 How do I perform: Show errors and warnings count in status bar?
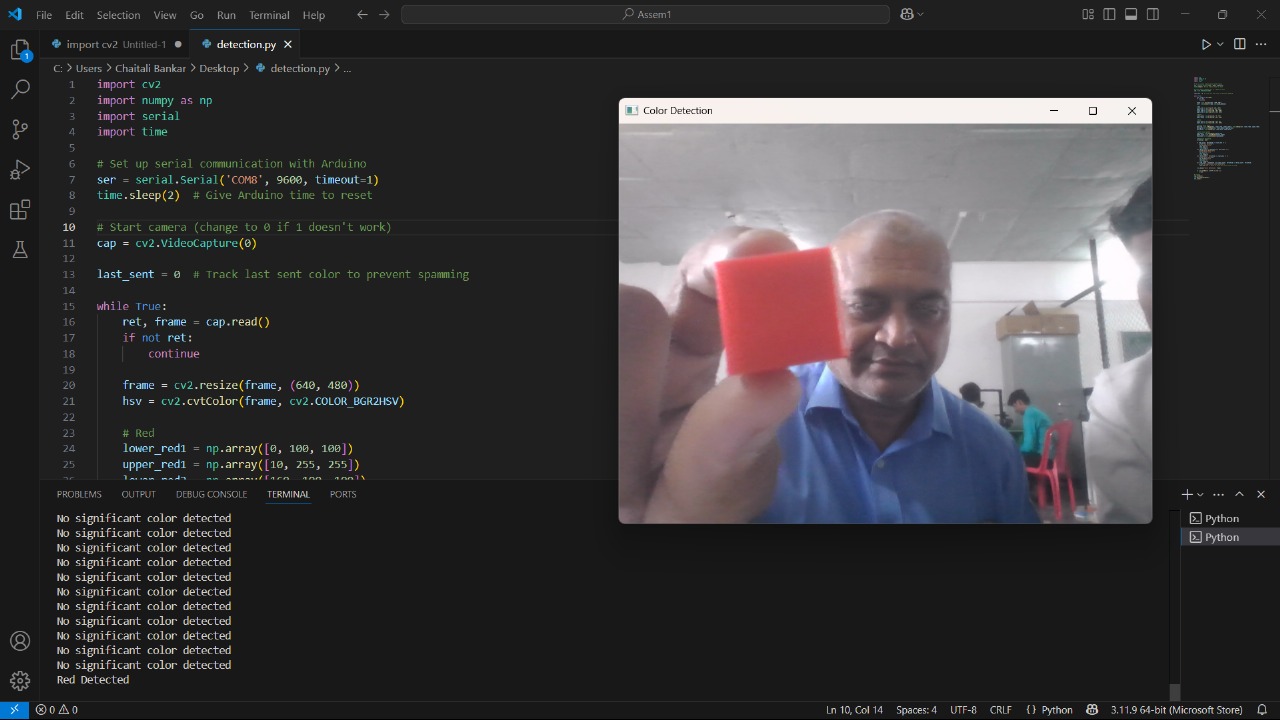point(57,710)
